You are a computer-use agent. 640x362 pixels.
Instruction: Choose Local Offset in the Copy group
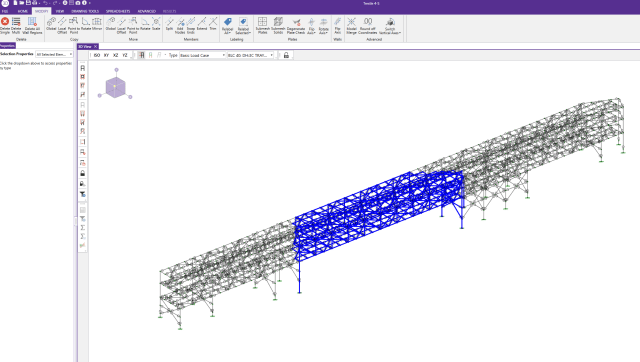click(62, 25)
